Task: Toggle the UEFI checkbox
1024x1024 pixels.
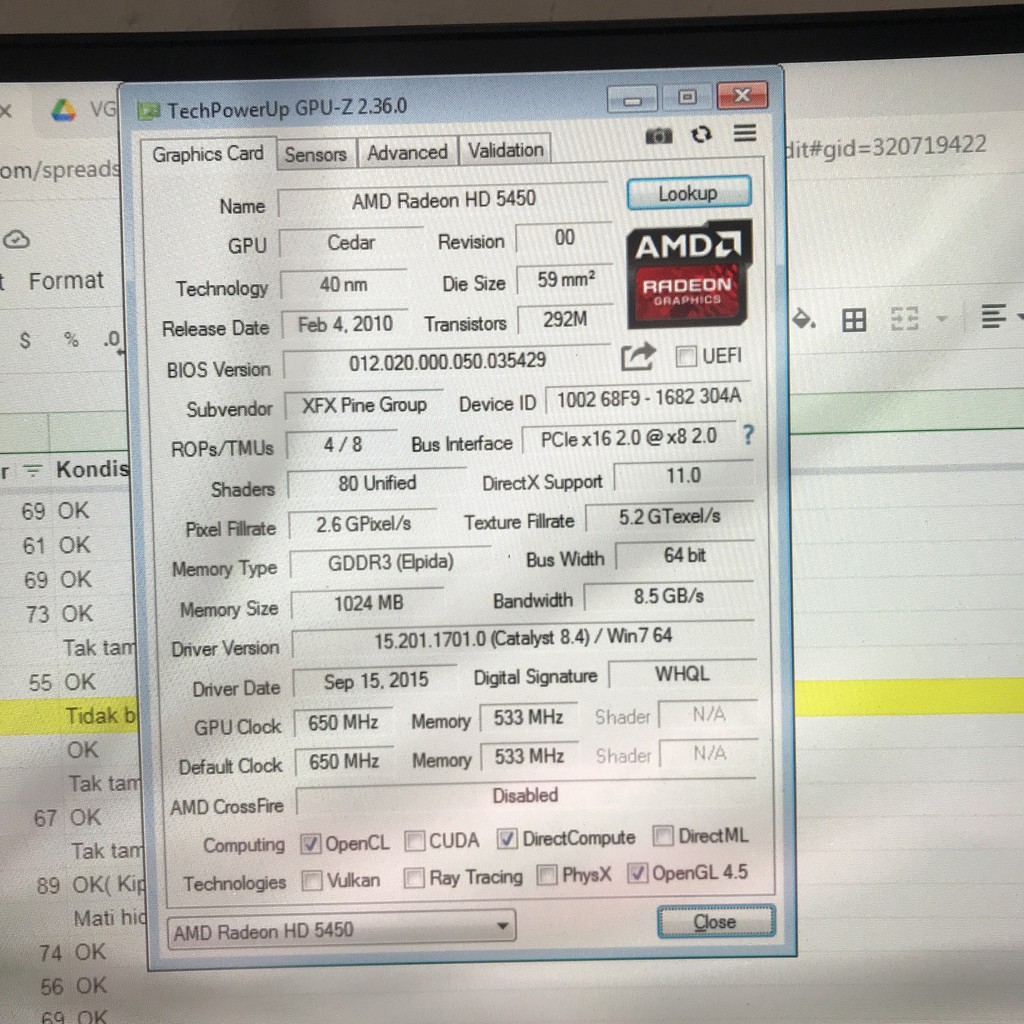Action: click(x=685, y=357)
